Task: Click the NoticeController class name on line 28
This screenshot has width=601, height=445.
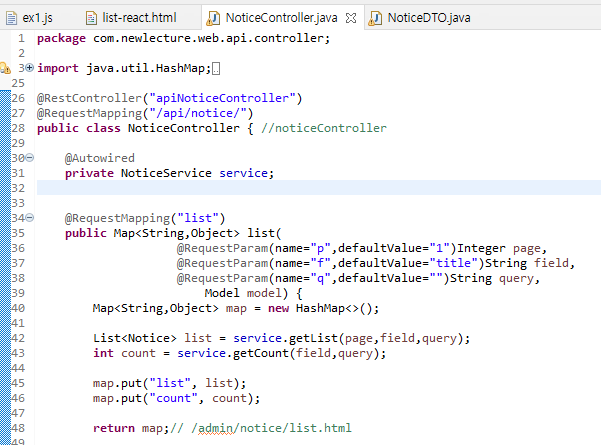Action: (184, 128)
